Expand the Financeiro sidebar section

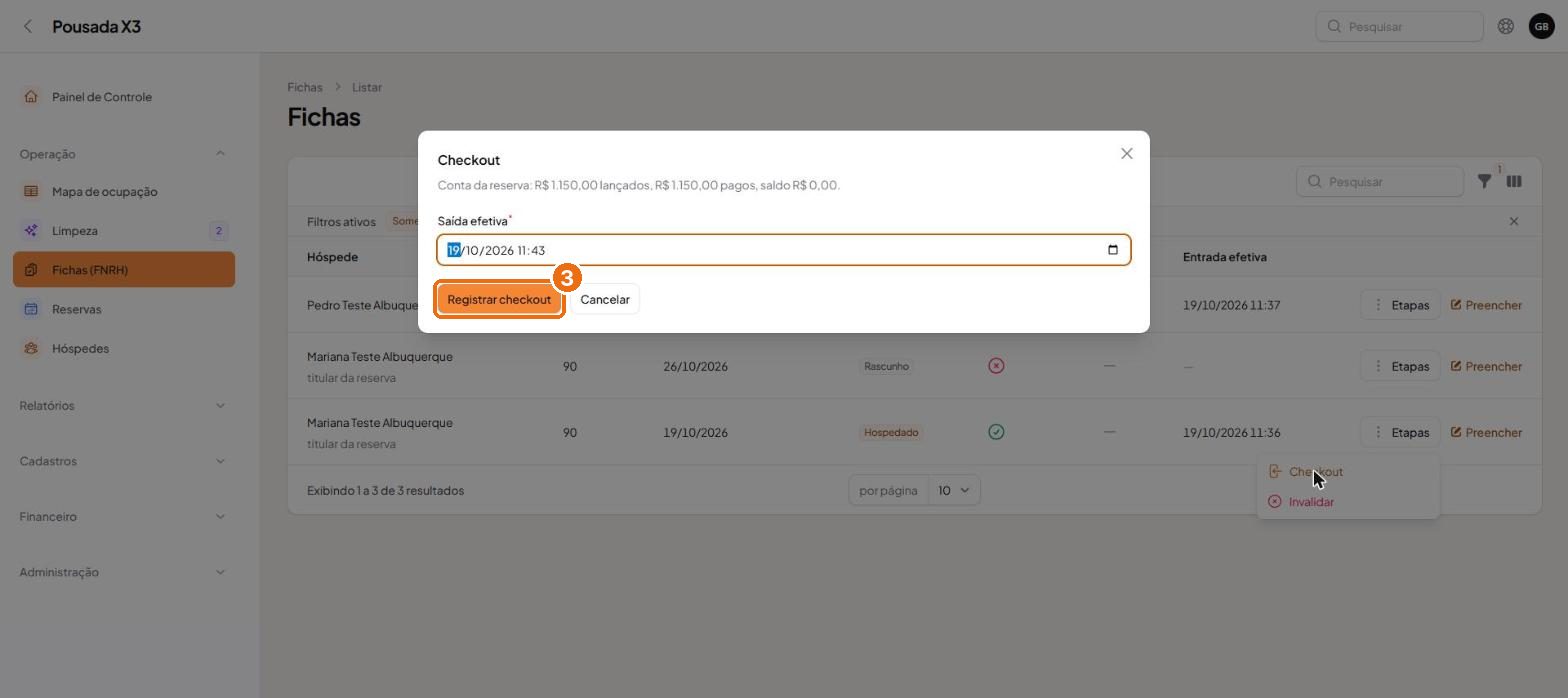pyautogui.click(x=123, y=517)
